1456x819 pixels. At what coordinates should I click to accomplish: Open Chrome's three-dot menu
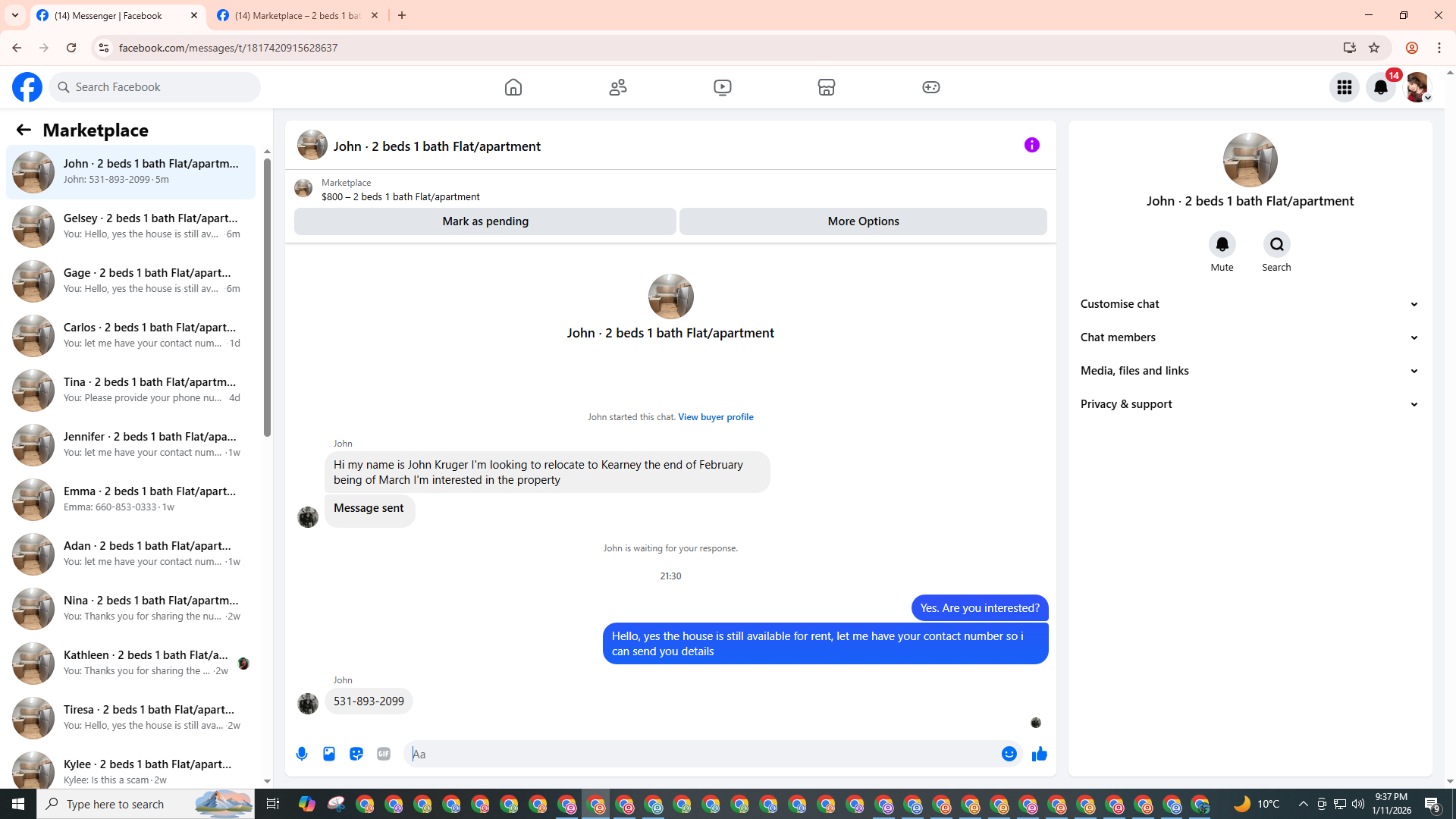(1439, 48)
